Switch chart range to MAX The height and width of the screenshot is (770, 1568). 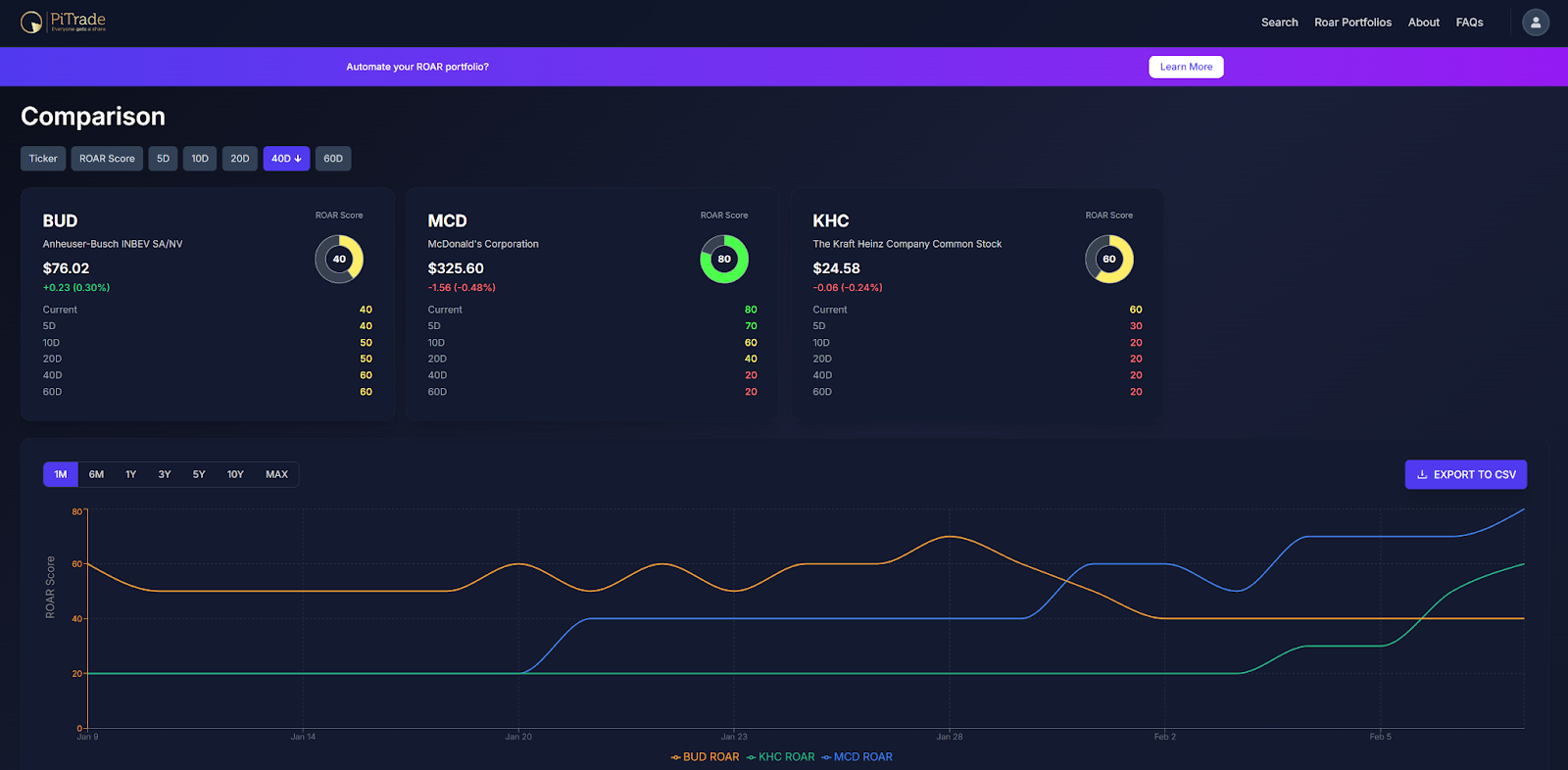pyautogui.click(x=276, y=475)
